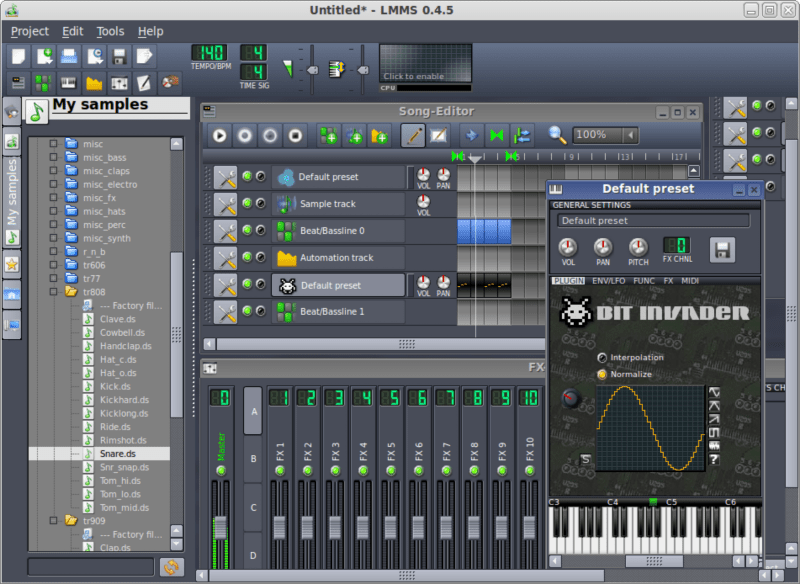The width and height of the screenshot is (800, 584).
Task: Open the Song-Editor zoom magnifier
Action: 557,135
